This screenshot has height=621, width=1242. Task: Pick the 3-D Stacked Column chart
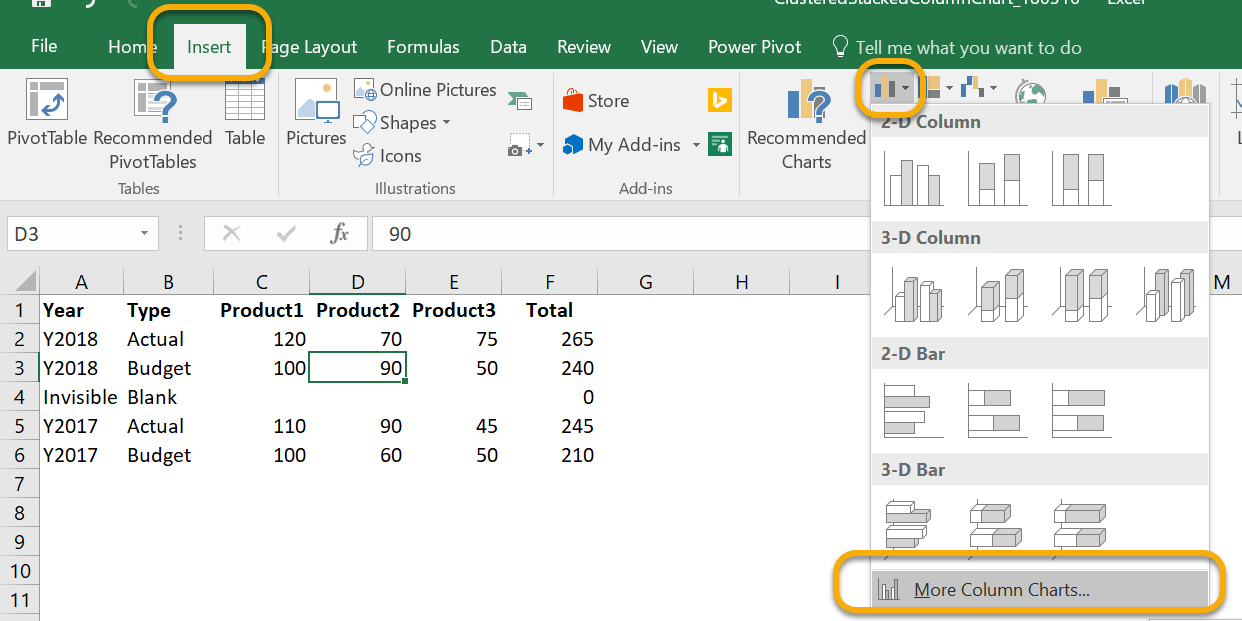998,295
